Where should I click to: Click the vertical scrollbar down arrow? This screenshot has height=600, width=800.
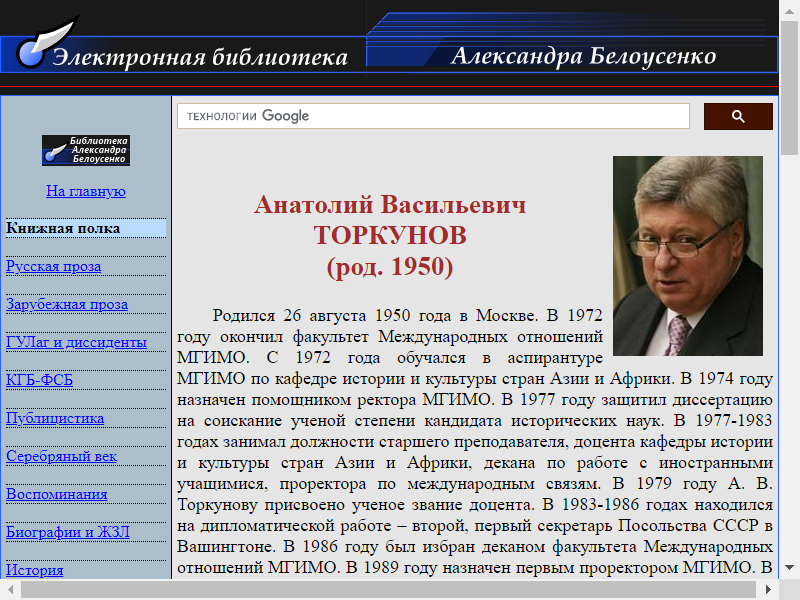[x=789, y=567]
